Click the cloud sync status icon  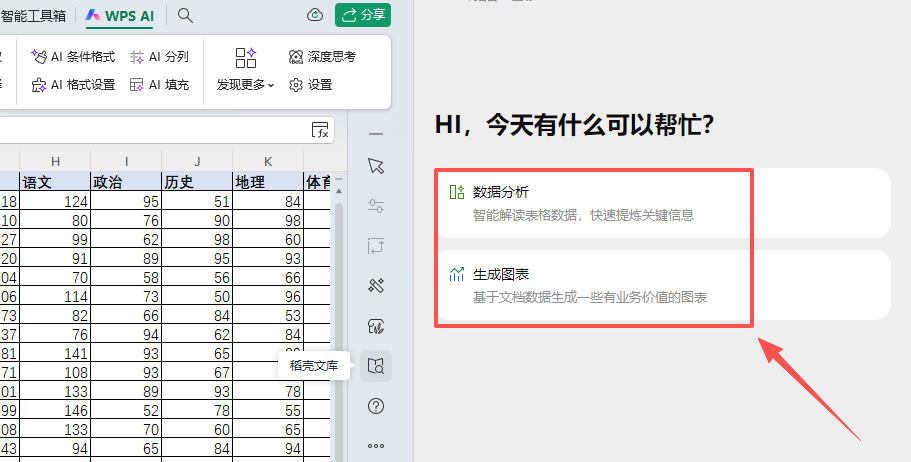click(x=315, y=15)
